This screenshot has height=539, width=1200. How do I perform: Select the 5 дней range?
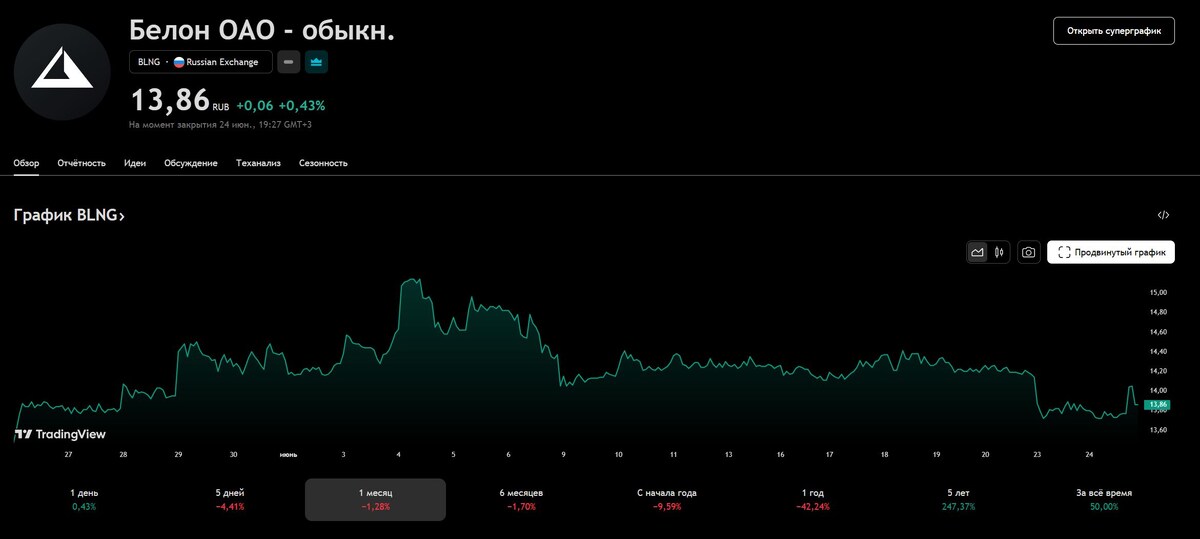(x=230, y=499)
